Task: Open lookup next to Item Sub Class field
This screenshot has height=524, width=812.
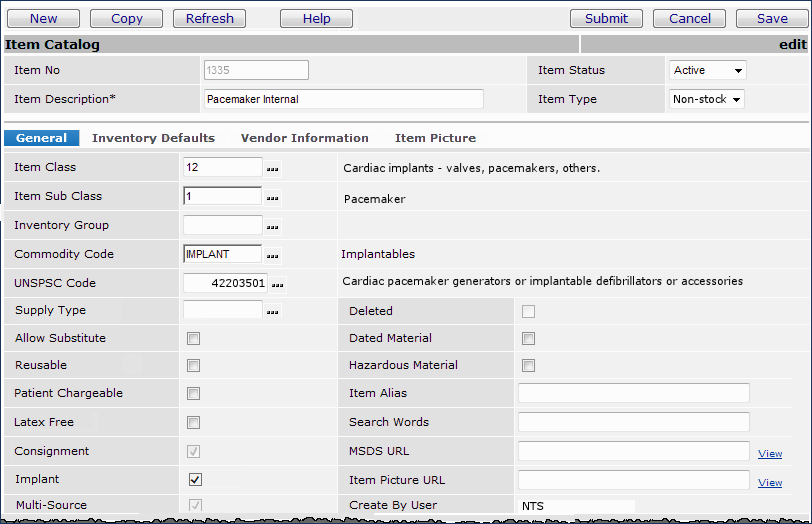Action: pyautogui.click(x=273, y=197)
